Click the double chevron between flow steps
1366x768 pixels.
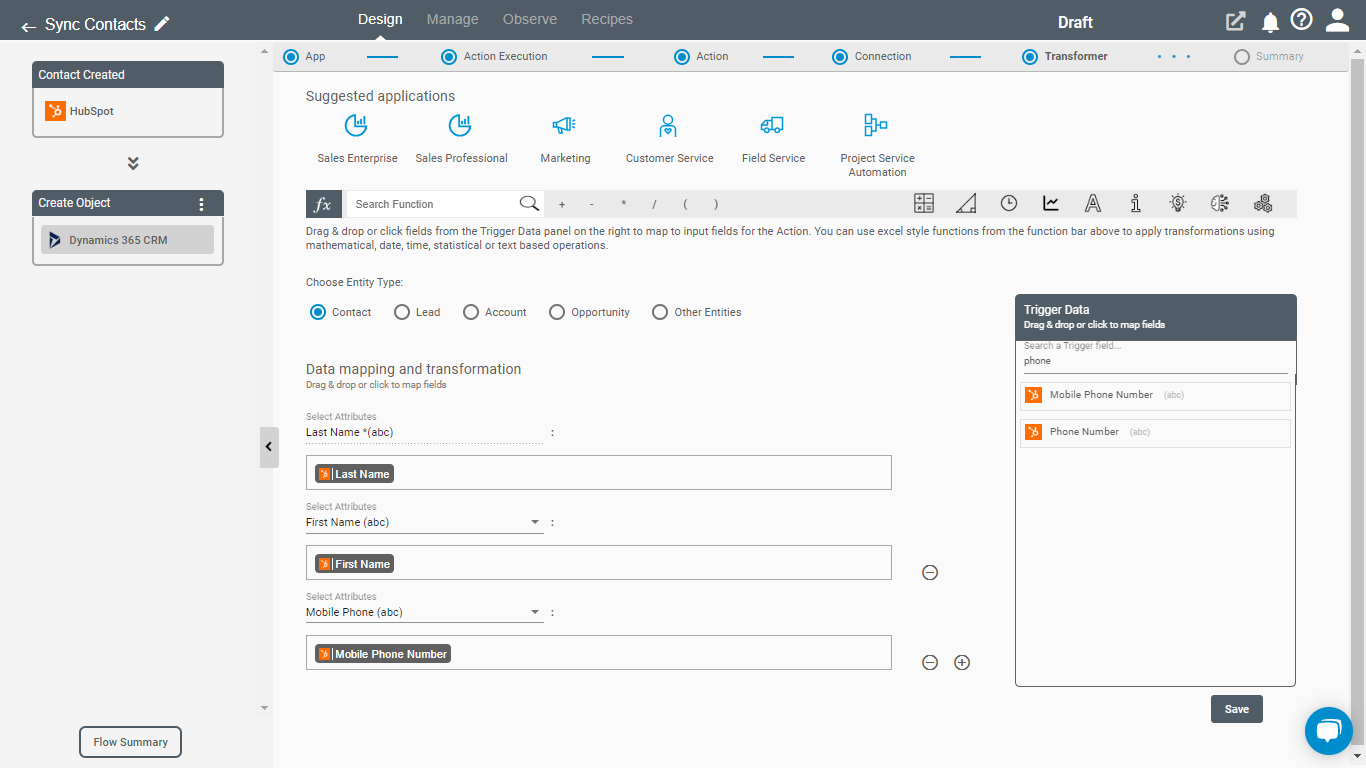[x=133, y=163]
